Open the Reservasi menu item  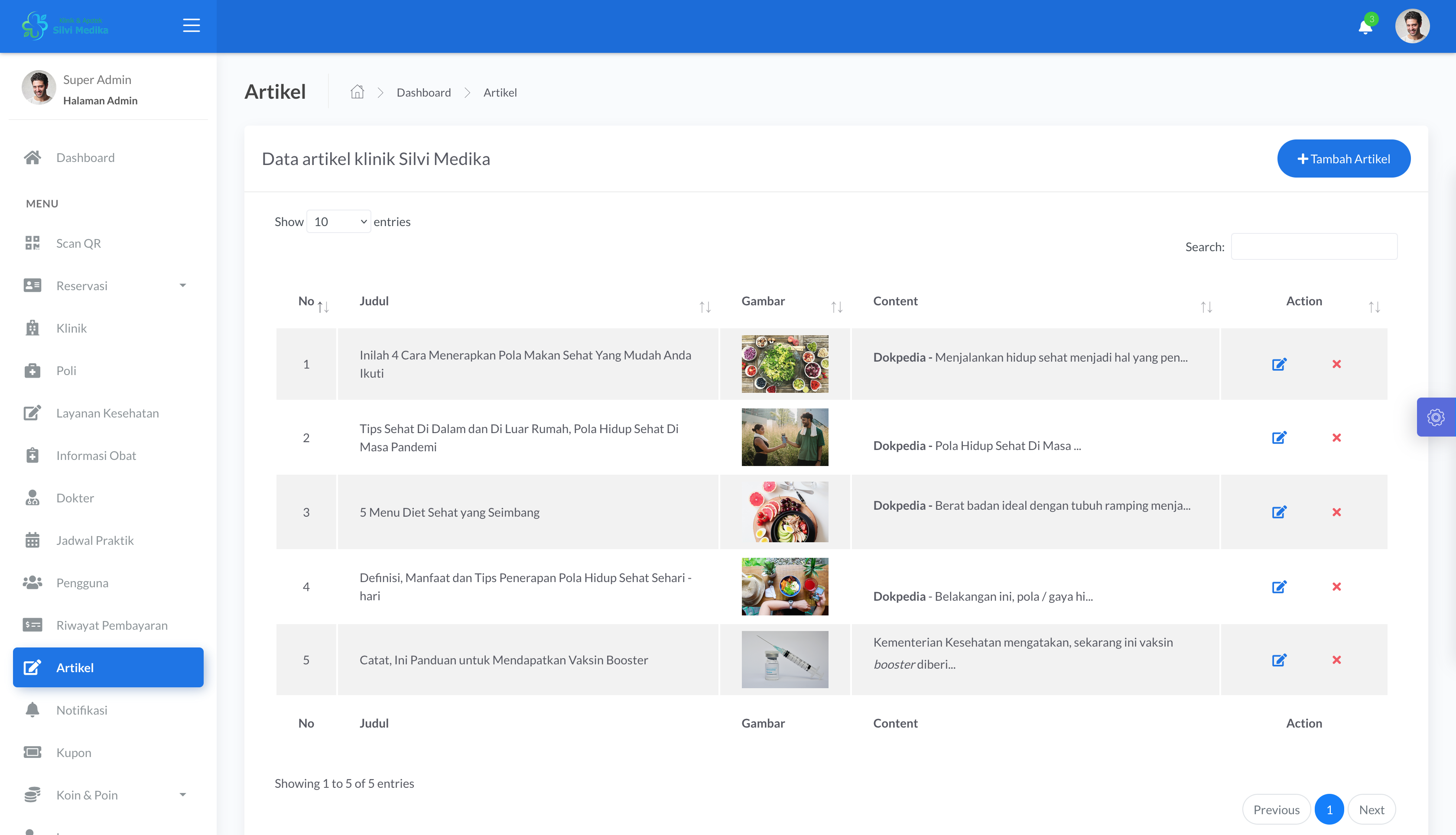click(108, 285)
